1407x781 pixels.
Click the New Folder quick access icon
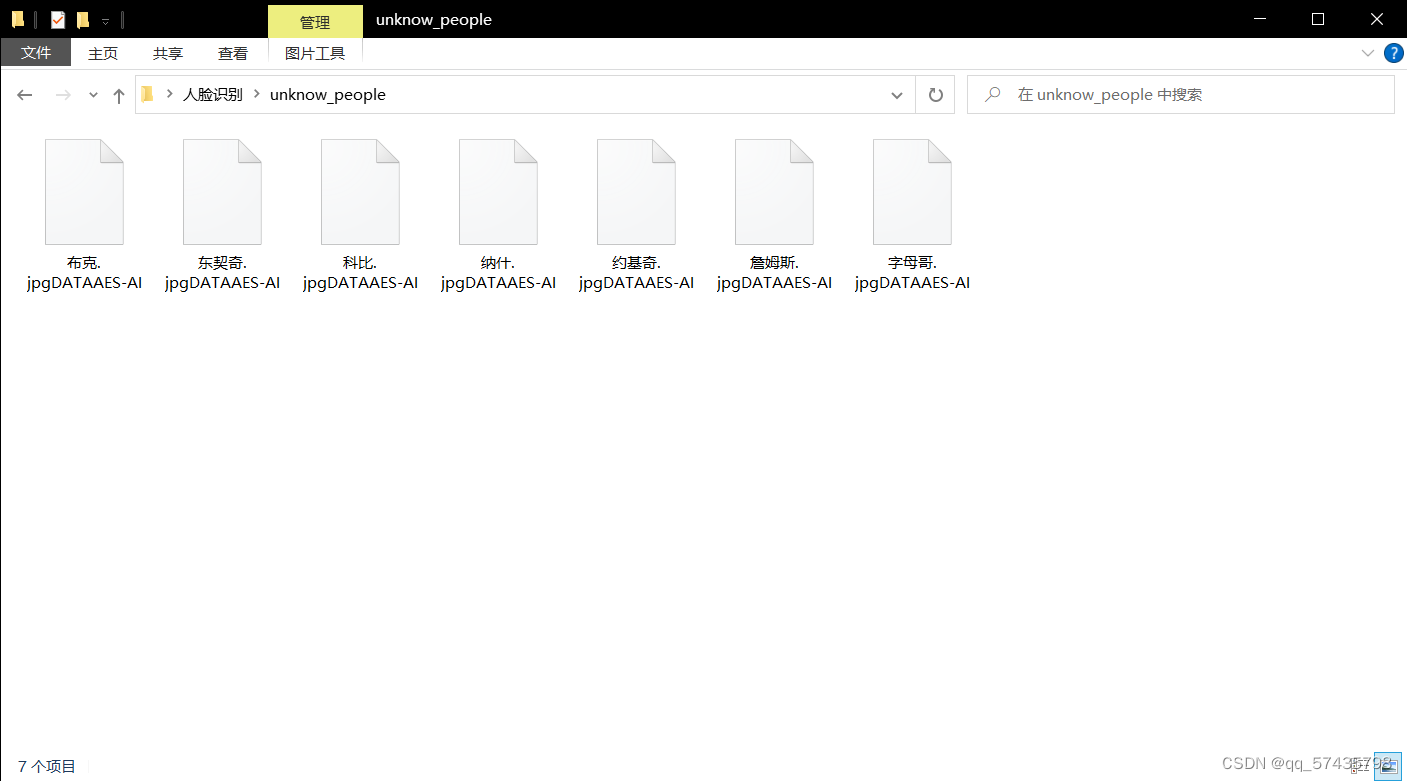tap(83, 19)
